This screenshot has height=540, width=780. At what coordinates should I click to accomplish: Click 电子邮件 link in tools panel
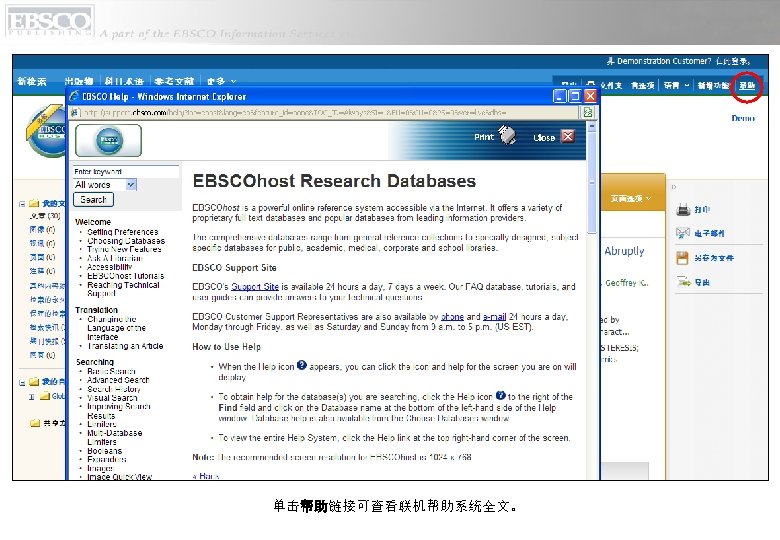click(709, 233)
